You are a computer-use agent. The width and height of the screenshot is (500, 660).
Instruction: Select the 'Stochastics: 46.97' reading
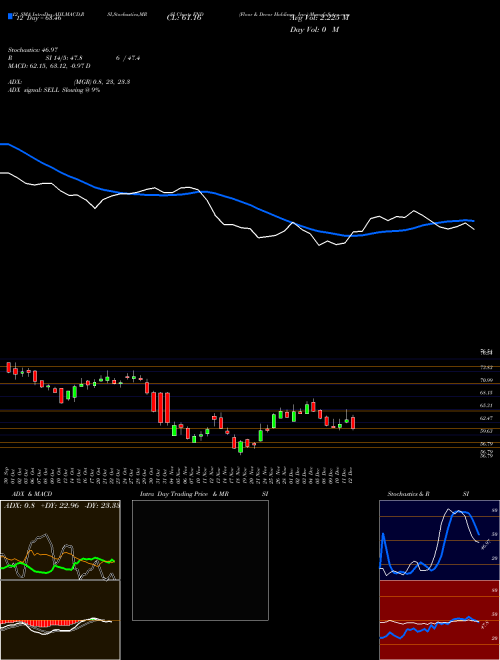[x=31, y=50]
